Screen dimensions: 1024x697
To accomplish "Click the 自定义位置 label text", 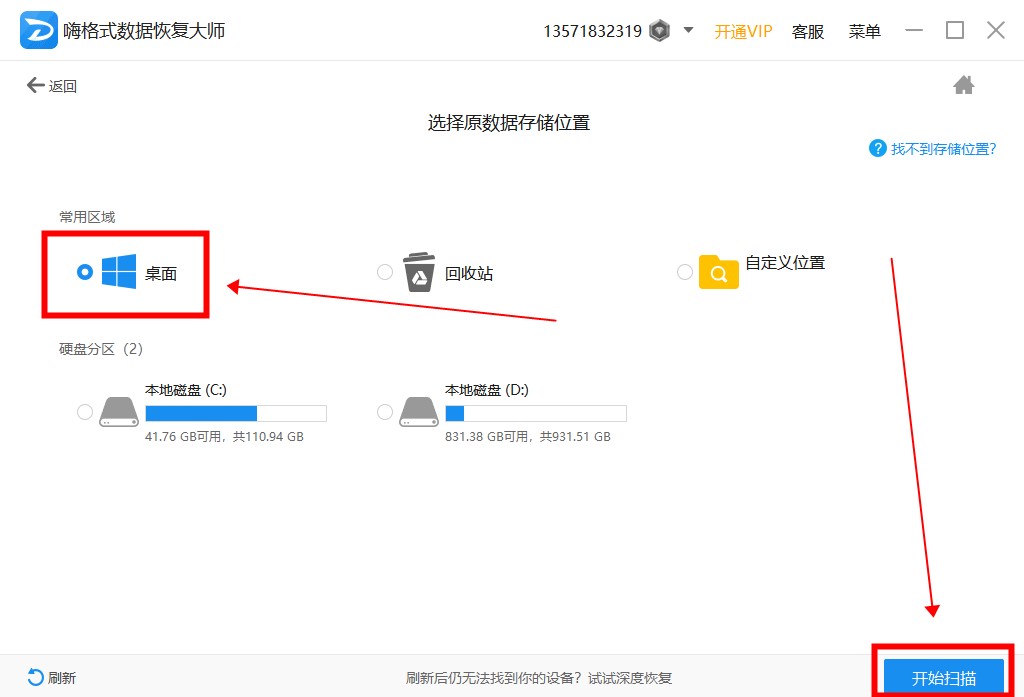I will pyautogui.click(x=786, y=263).
